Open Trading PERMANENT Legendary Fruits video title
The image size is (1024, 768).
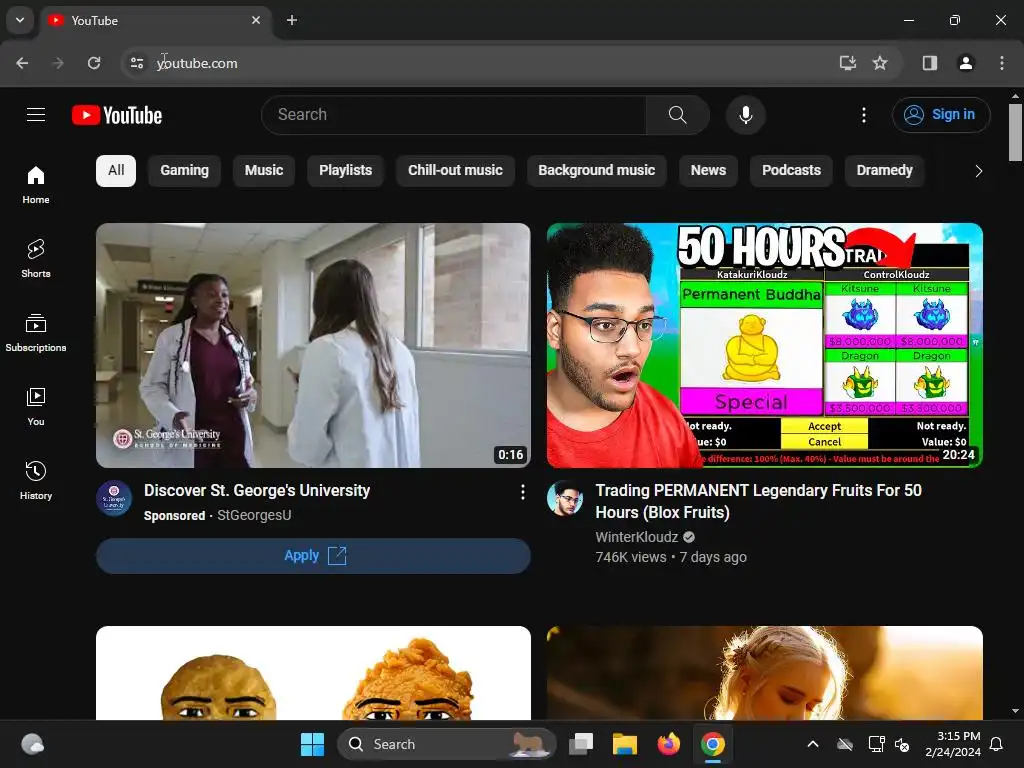(x=758, y=502)
